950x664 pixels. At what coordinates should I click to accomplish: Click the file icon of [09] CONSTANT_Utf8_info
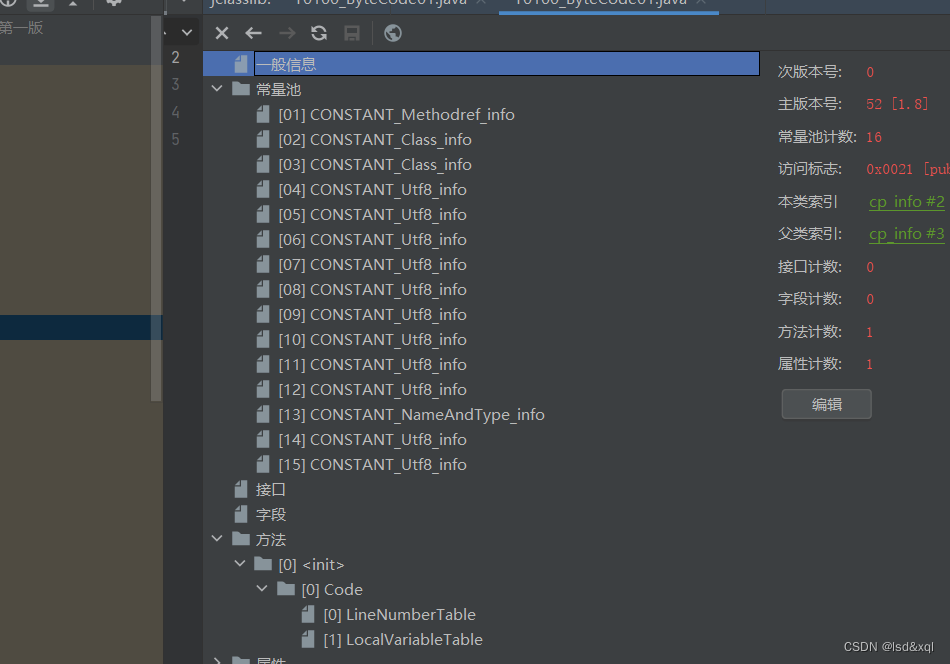tap(263, 314)
